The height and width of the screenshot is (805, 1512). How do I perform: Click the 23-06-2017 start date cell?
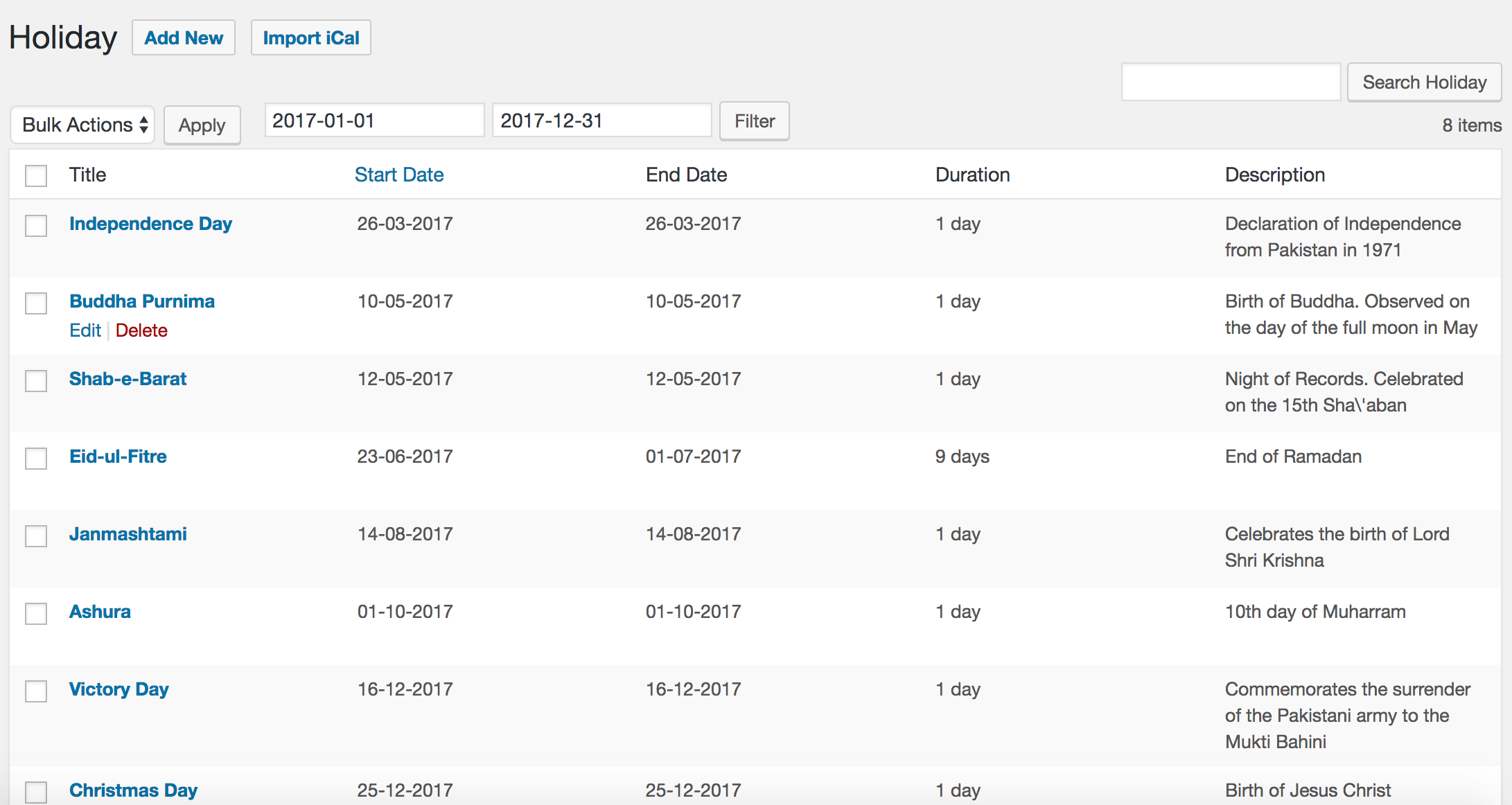(x=405, y=457)
